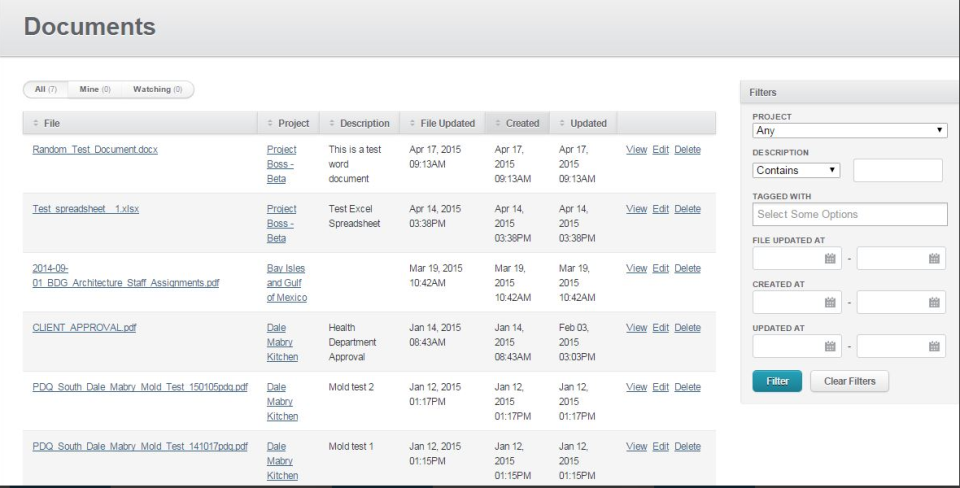Edit the BDG Architecture Staff Assignments row
Screen dimensions: 960x488
(661, 268)
